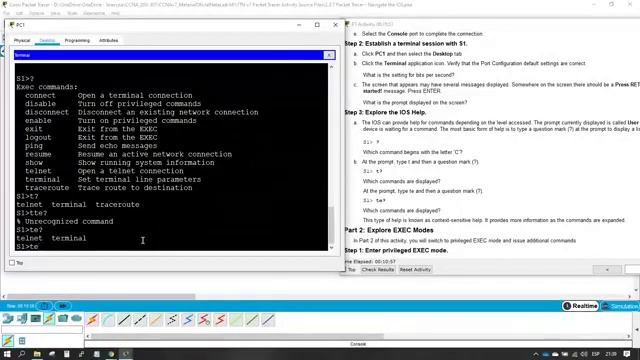
Task: Select the Connections subcategory lightning icon
Action: [8, 340]
